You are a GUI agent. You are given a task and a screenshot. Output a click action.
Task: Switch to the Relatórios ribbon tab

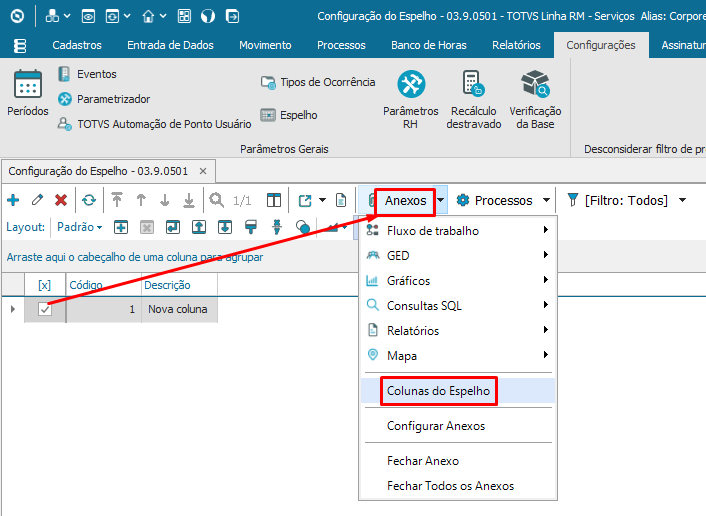[x=516, y=45]
